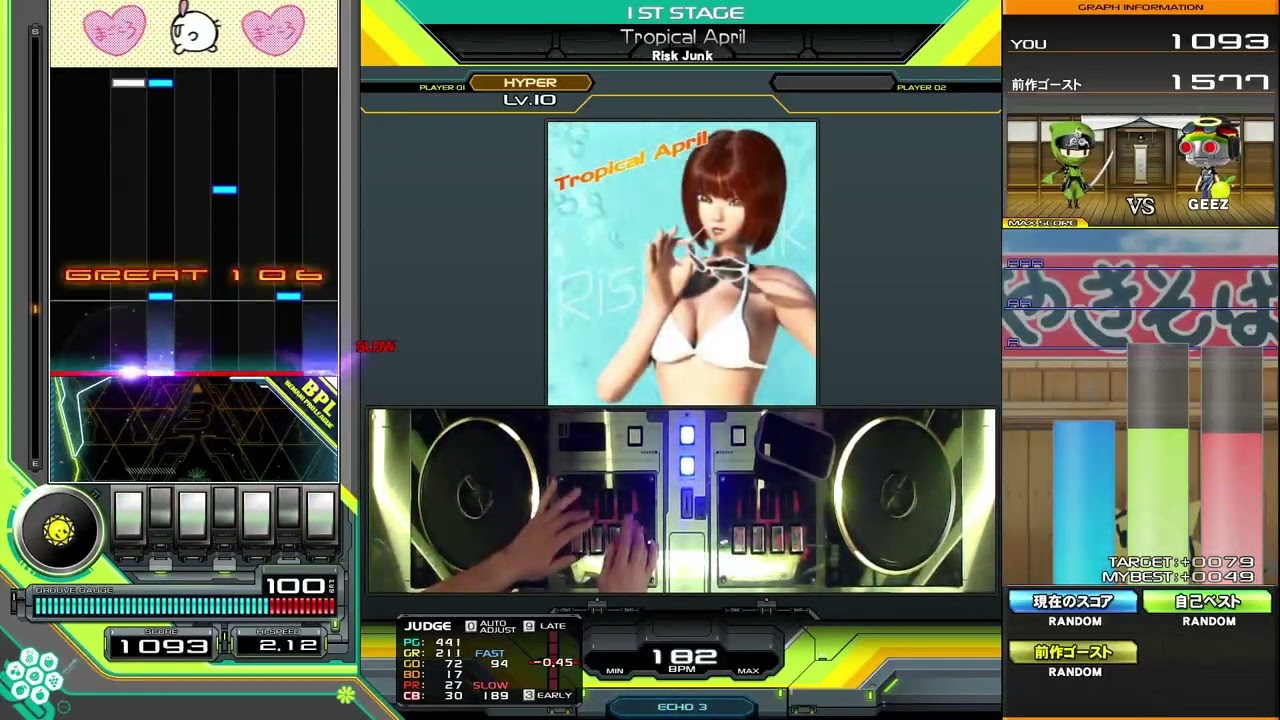
Task: Click the GRAPH INFORMATION header
Action: 1140,8
